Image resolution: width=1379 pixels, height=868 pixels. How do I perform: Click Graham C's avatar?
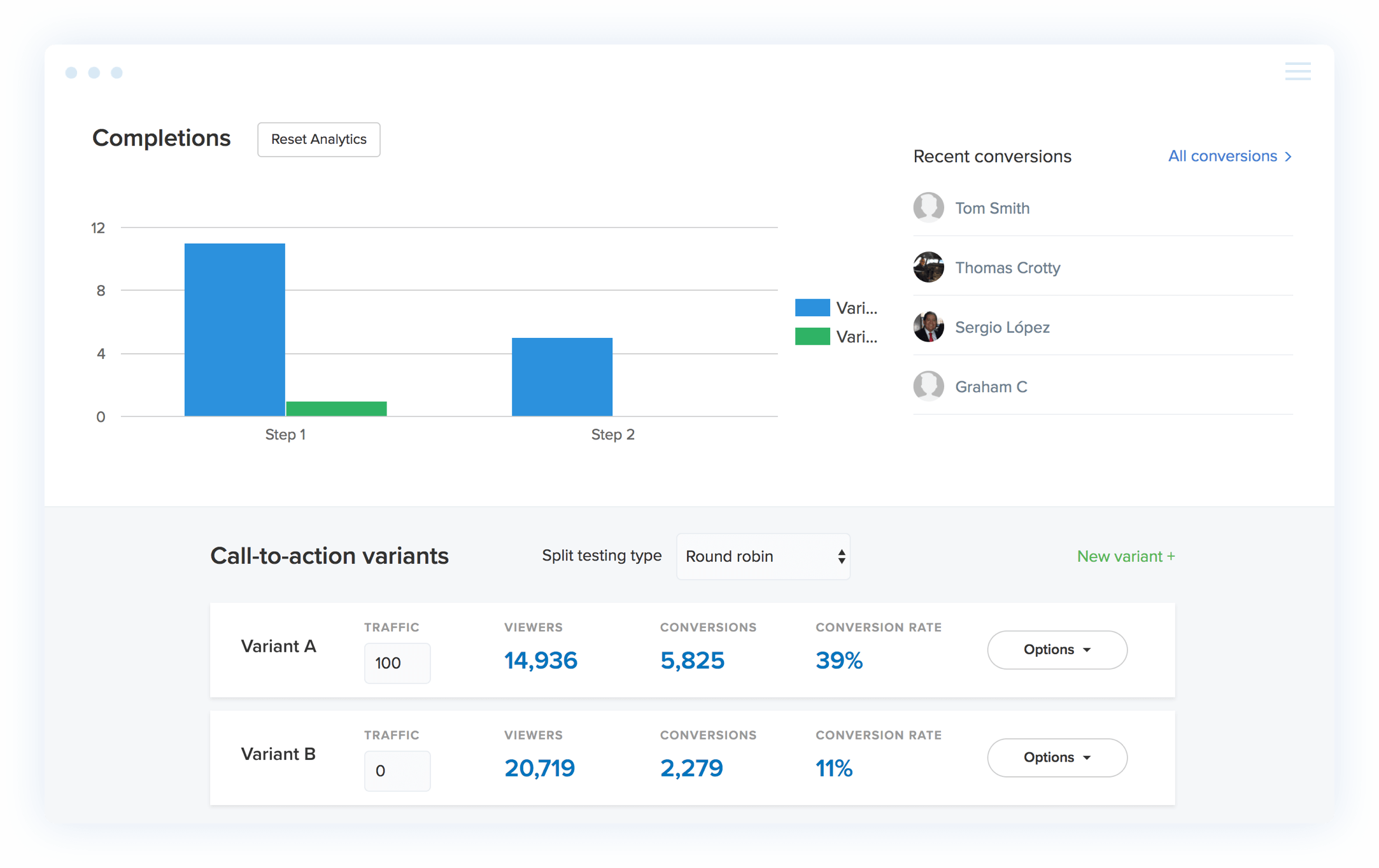tap(929, 386)
